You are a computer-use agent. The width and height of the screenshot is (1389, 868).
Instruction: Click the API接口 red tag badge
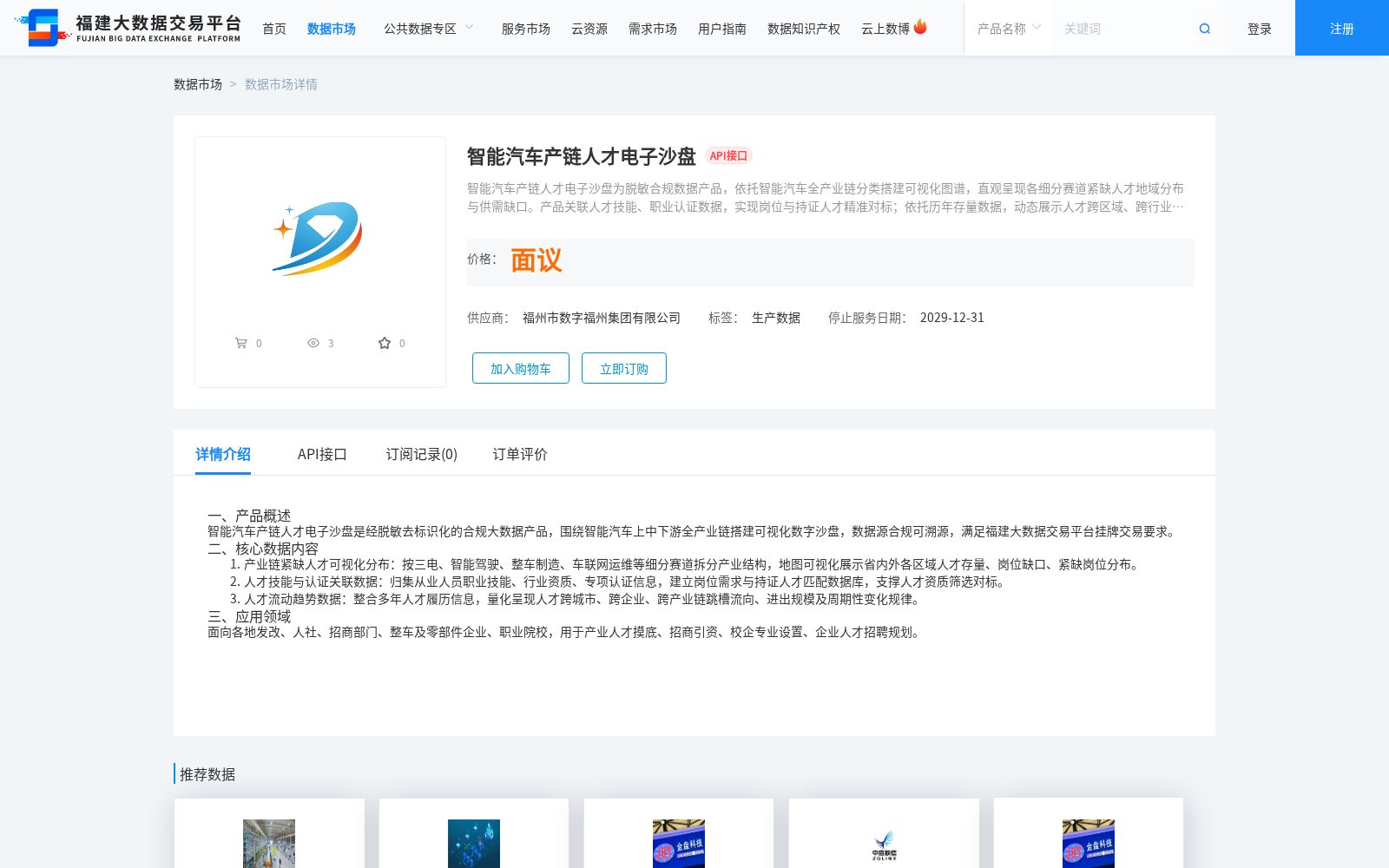728,156
